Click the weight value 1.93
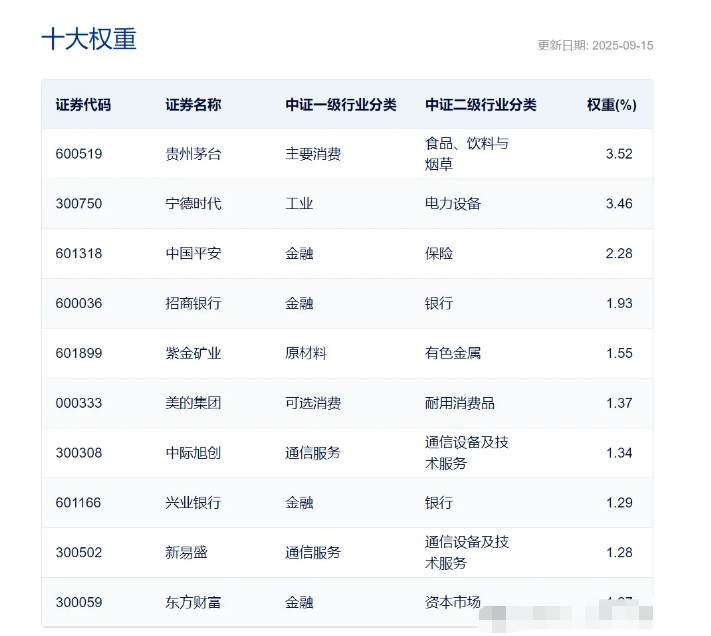The height and width of the screenshot is (636, 711). pos(619,303)
